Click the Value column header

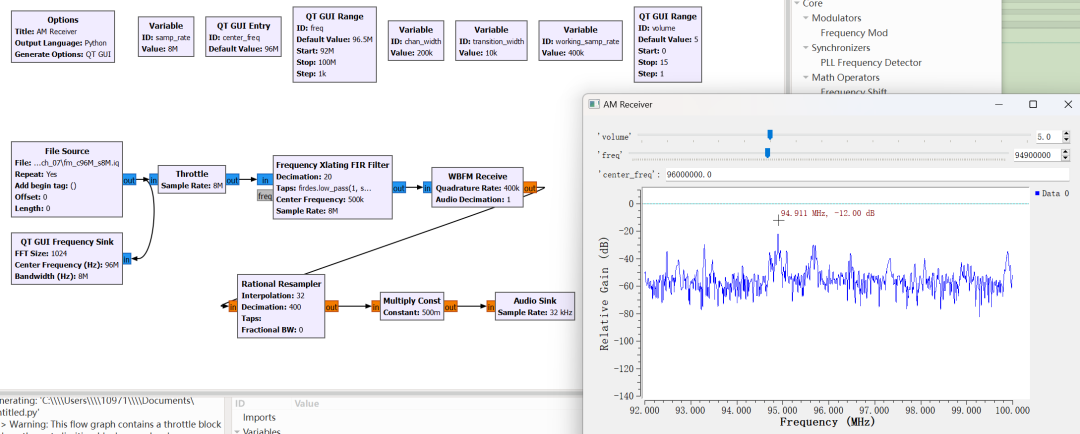[307, 404]
